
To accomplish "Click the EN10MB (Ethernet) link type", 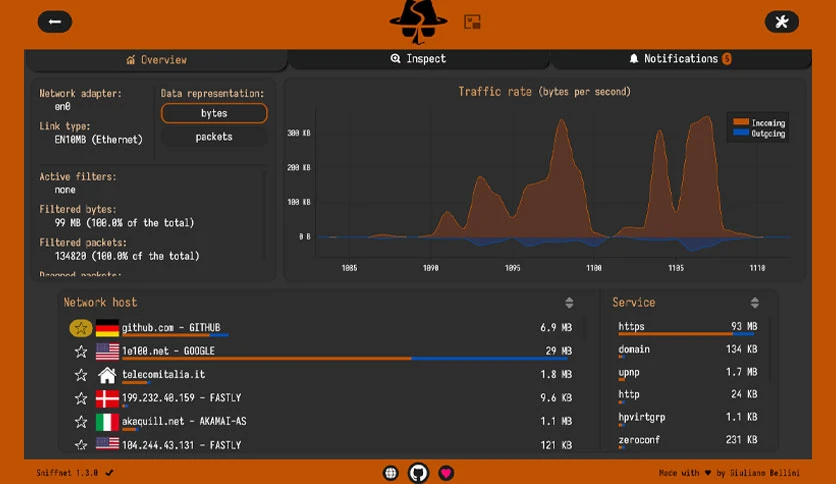I will tap(99, 140).
